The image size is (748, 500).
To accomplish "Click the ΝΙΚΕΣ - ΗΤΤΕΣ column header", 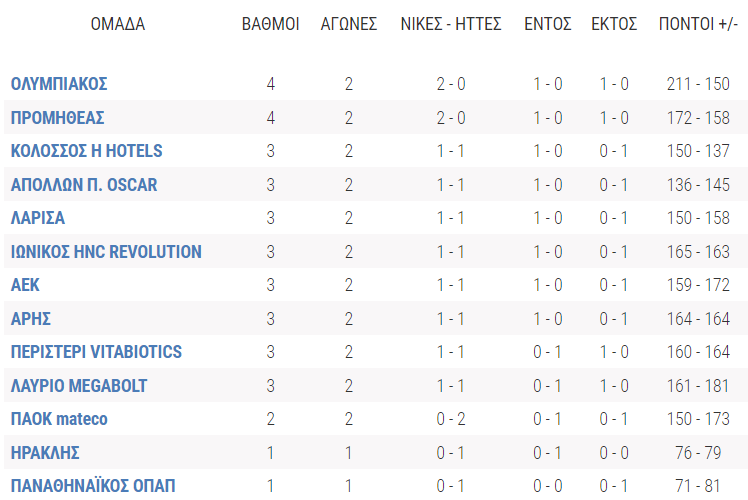I will pyautogui.click(x=451, y=24).
